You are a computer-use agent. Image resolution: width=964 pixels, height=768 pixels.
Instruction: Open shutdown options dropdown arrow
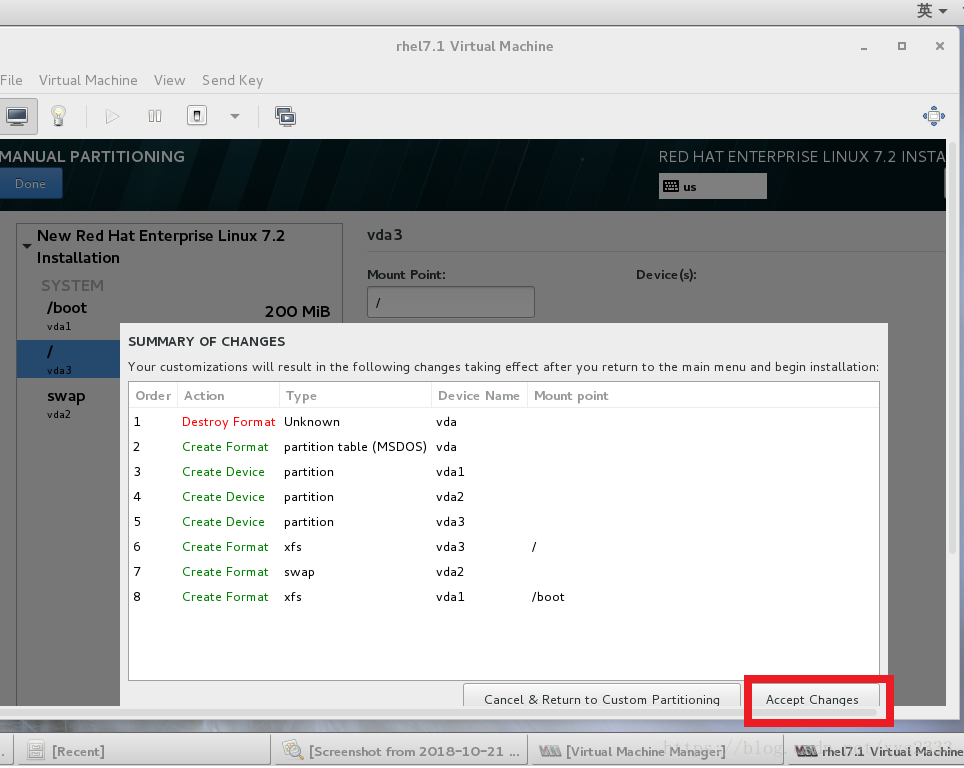pyautogui.click(x=235, y=116)
